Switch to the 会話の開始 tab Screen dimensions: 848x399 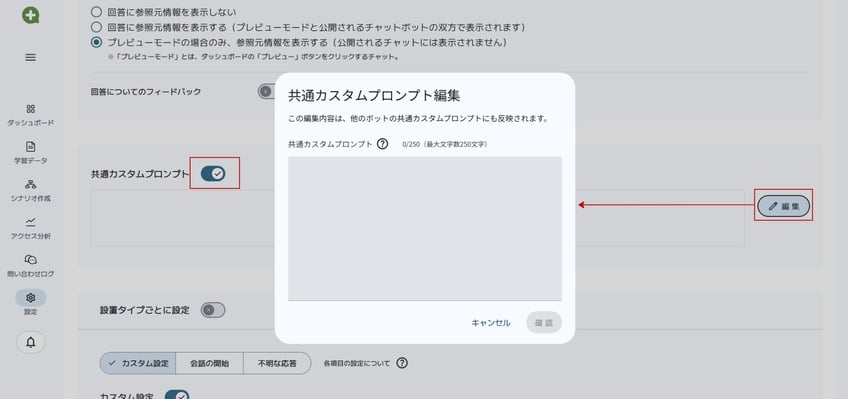point(209,363)
